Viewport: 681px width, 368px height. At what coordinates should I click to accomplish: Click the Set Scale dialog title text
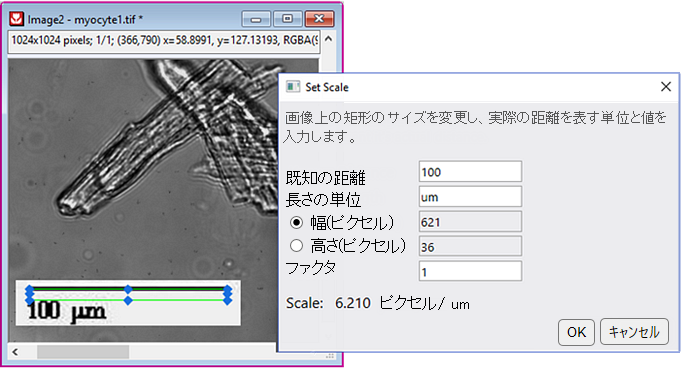tap(327, 87)
